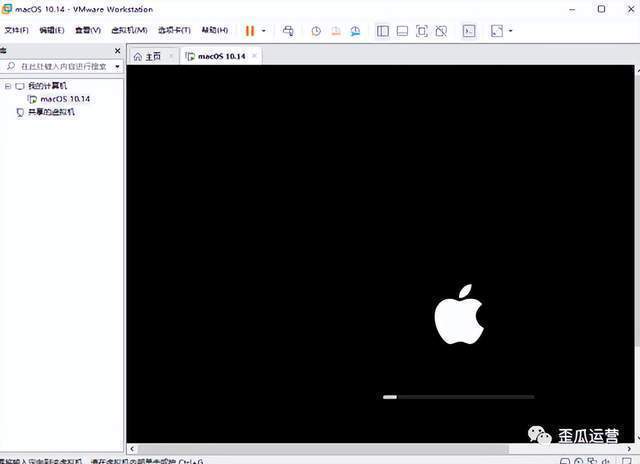Image resolution: width=640 pixels, height=464 pixels.
Task: Click the stretch guest display icon
Action: point(497,31)
